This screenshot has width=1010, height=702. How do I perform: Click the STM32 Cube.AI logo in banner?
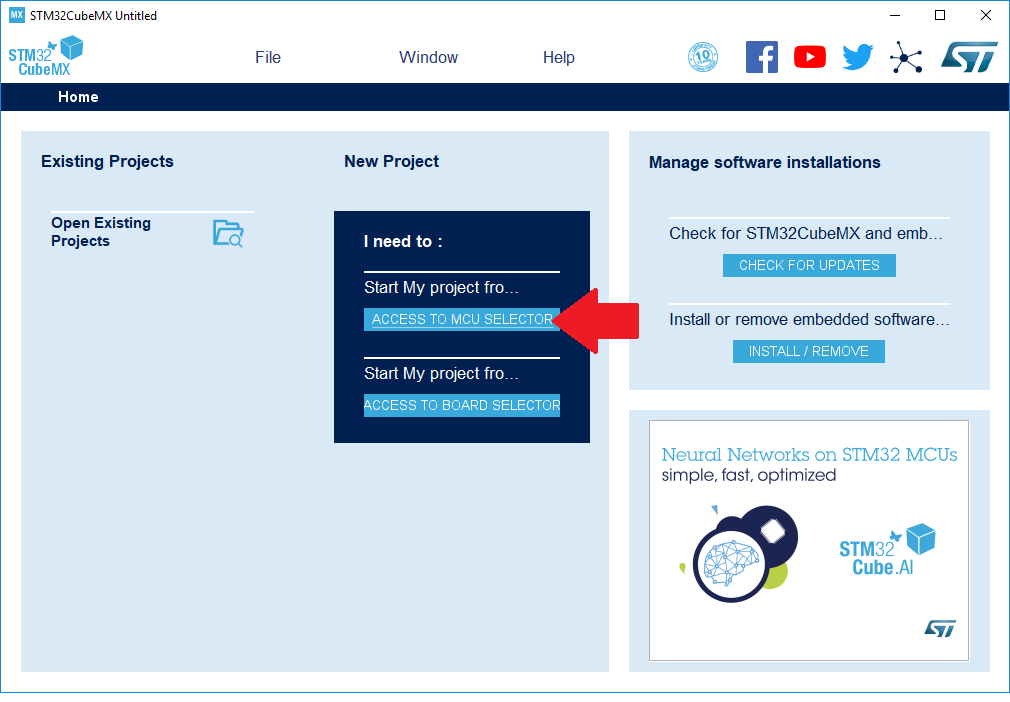click(x=887, y=550)
